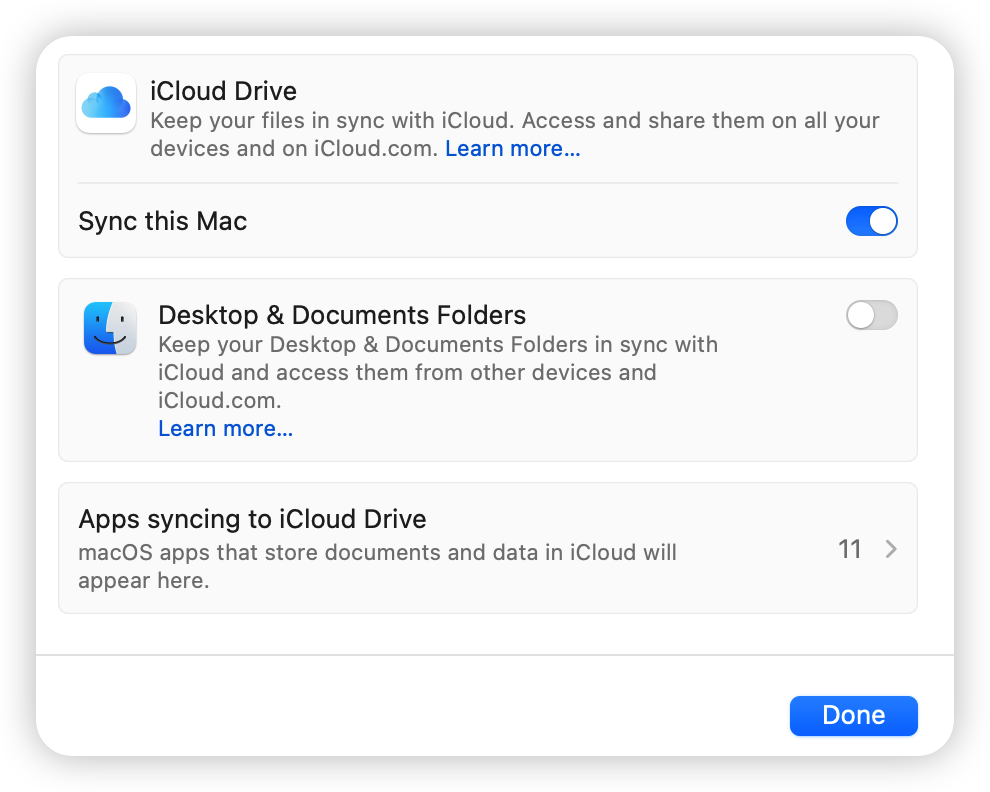The image size is (990, 792).
Task: Click blank space right of Sync this Mac label
Action: (x=540, y=221)
